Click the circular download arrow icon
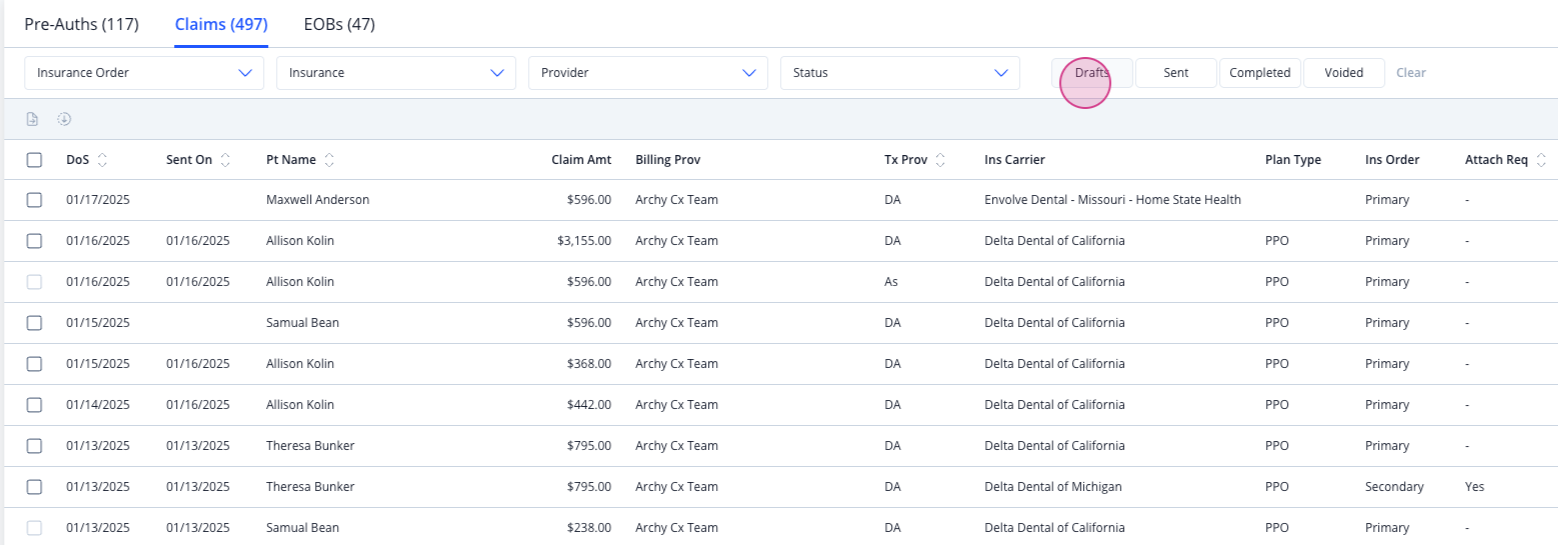The height and width of the screenshot is (545, 1558). [x=64, y=119]
